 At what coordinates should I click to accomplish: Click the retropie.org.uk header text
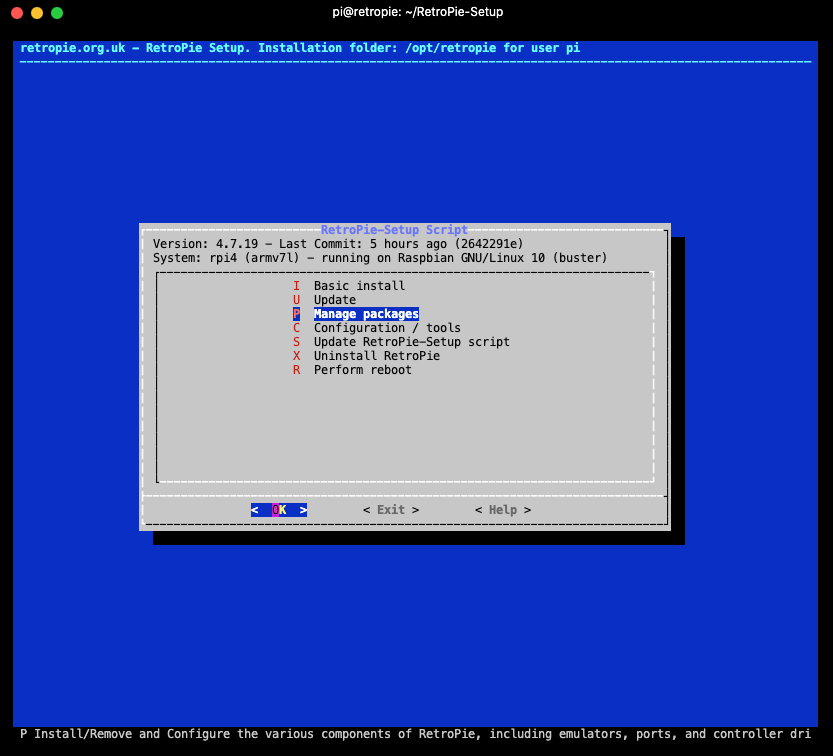(x=300, y=48)
